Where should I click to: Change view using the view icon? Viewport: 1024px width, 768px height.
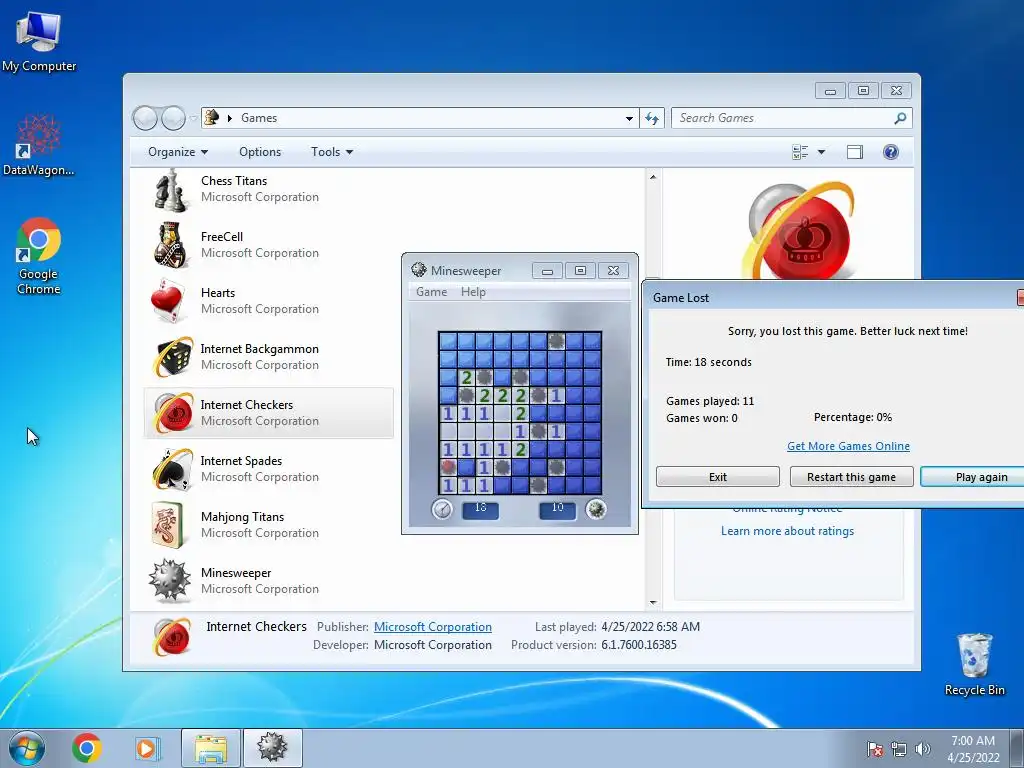pos(800,152)
